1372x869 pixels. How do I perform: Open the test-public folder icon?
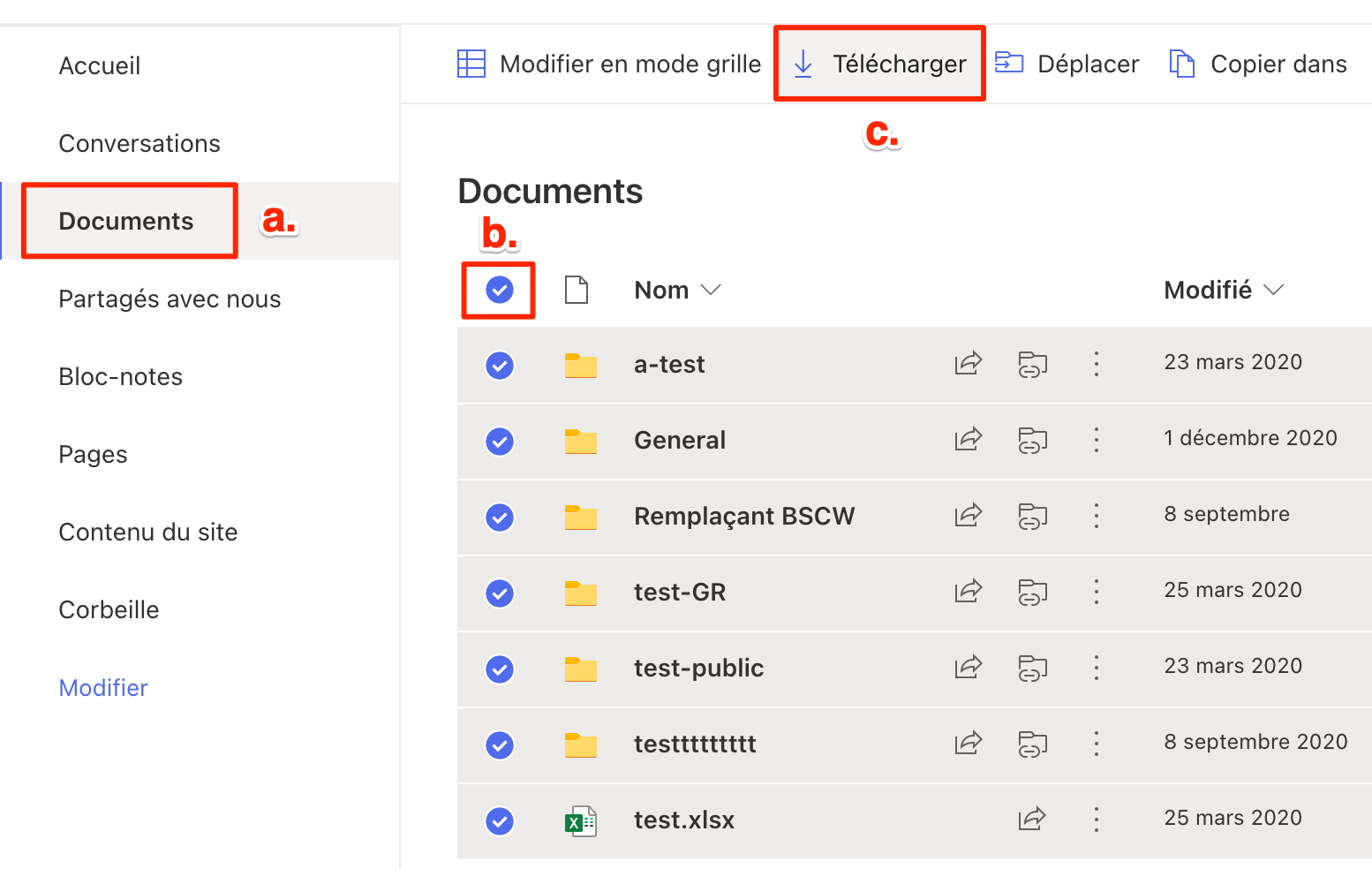580,669
